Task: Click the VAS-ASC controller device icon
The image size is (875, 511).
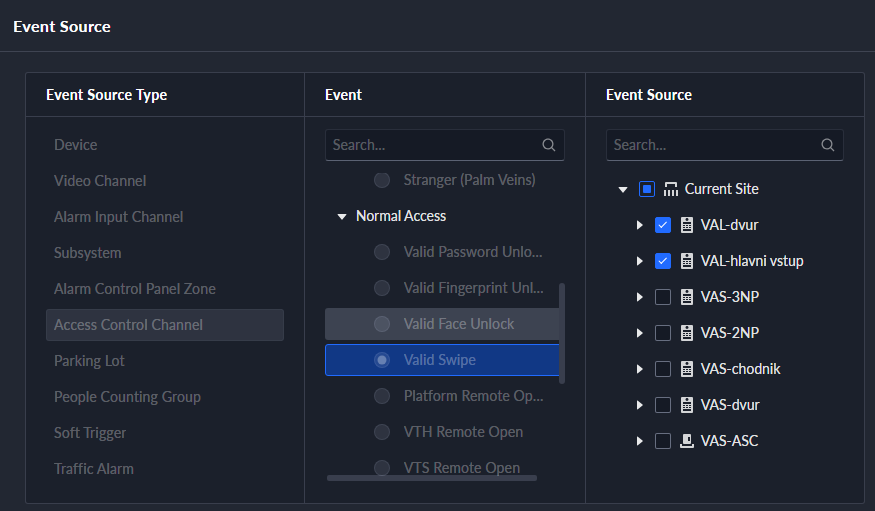Action: click(687, 441)
